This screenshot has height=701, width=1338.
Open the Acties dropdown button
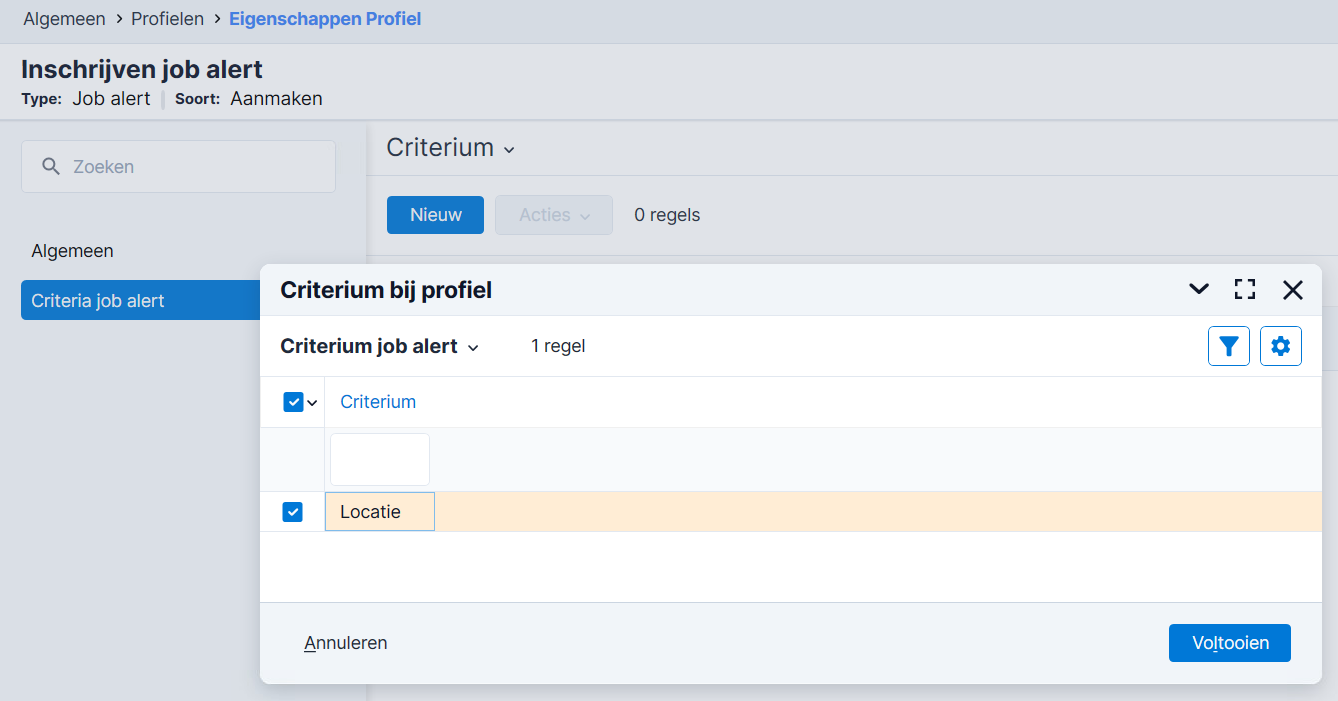point(554,215)
